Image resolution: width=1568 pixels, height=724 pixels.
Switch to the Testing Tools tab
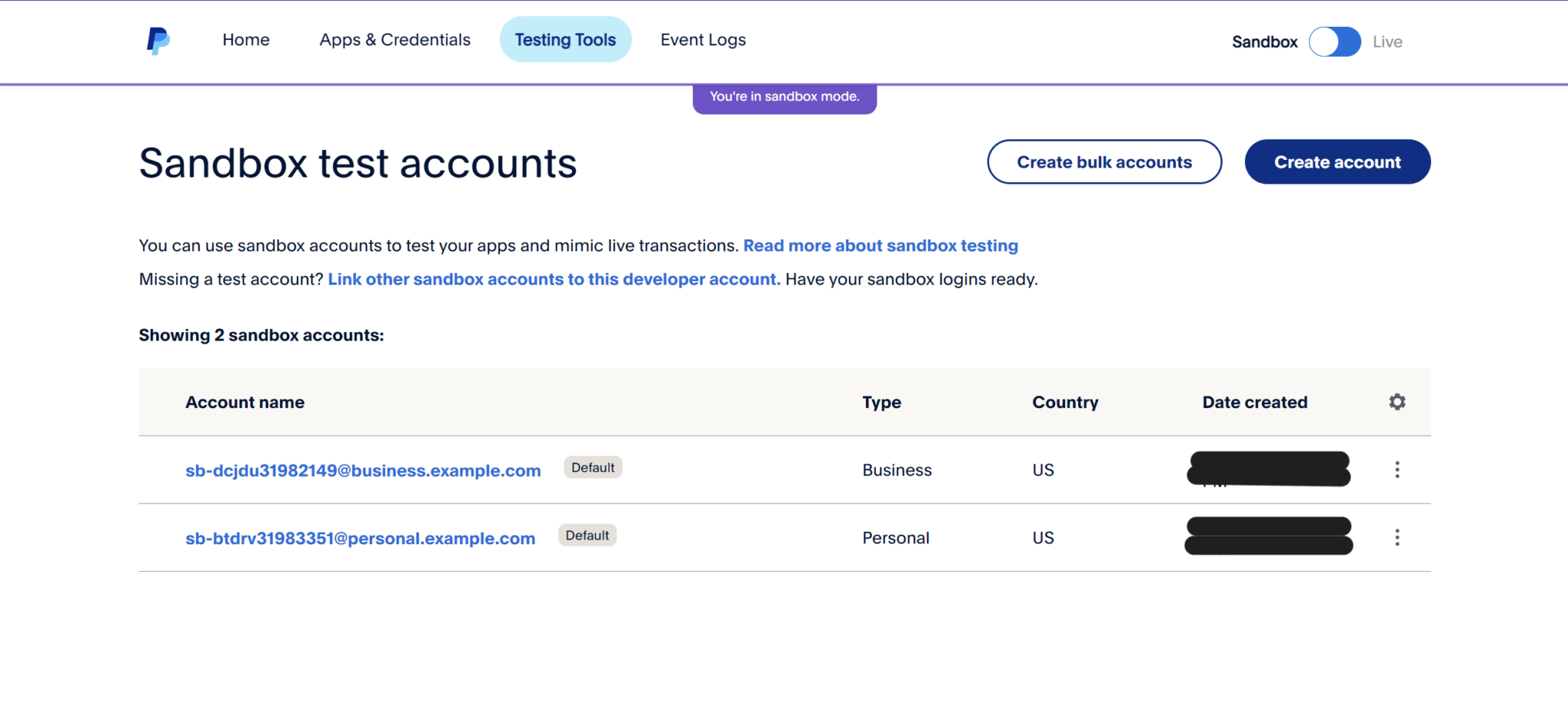565,39
